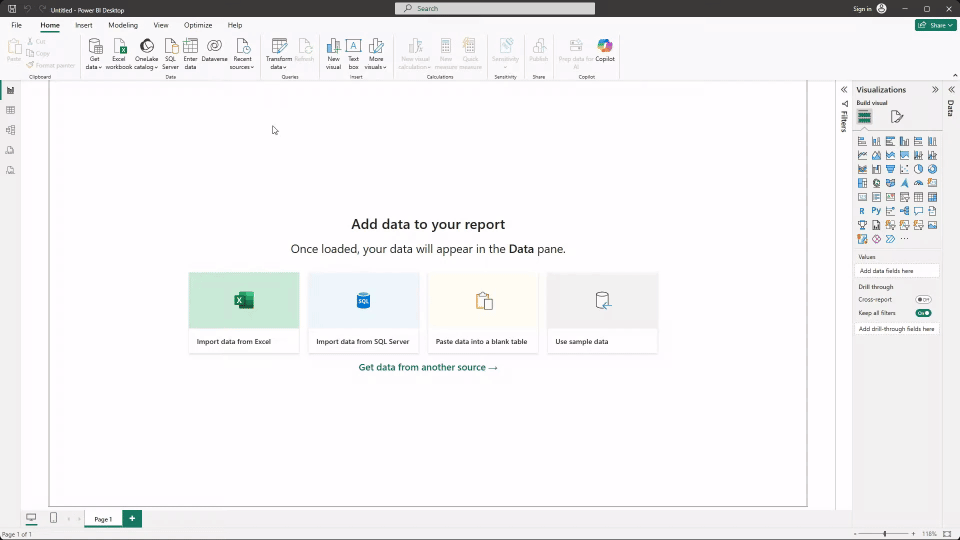960x540 pixels.
Task: Open OneLake catalog dropdown
Action: pyautogui.click(x=146, y=54)
